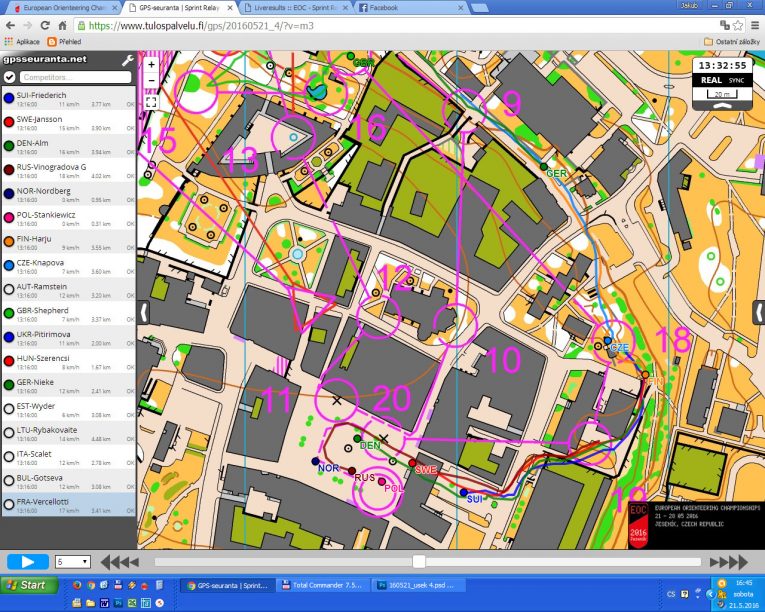
Task: Rewind using the triple left arrows
Action: coord(120,562)
